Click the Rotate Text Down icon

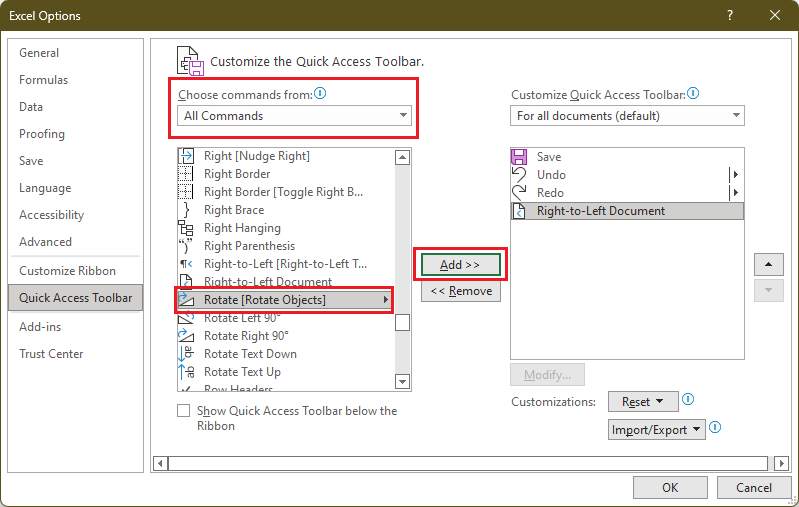[186, 354]
